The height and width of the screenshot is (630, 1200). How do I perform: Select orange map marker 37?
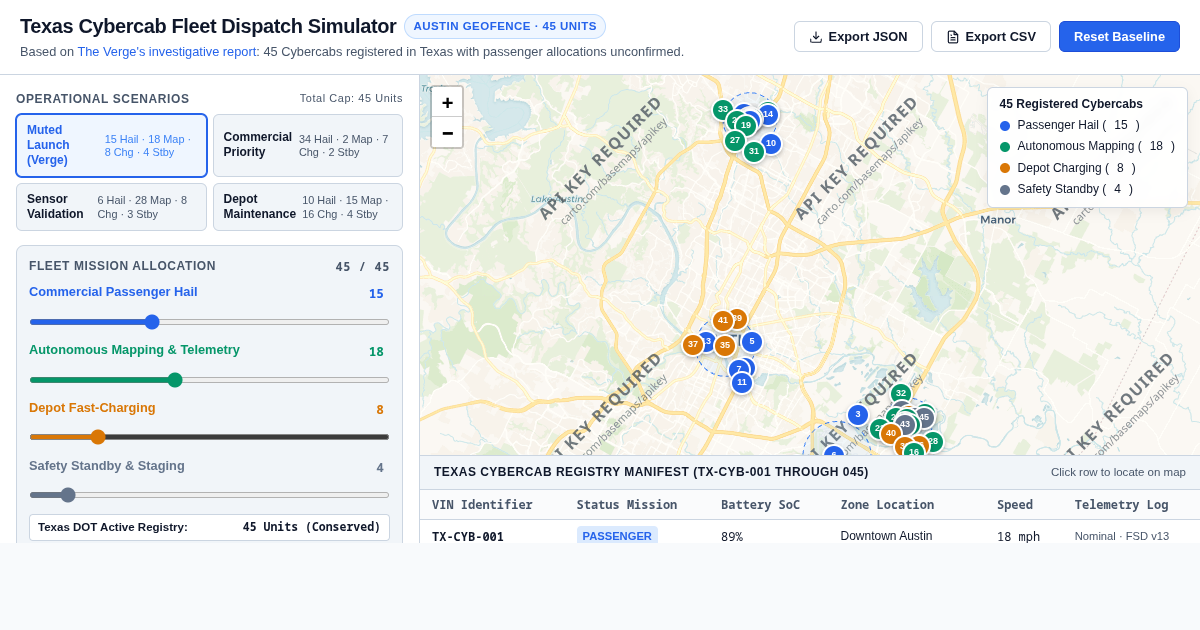693,345
